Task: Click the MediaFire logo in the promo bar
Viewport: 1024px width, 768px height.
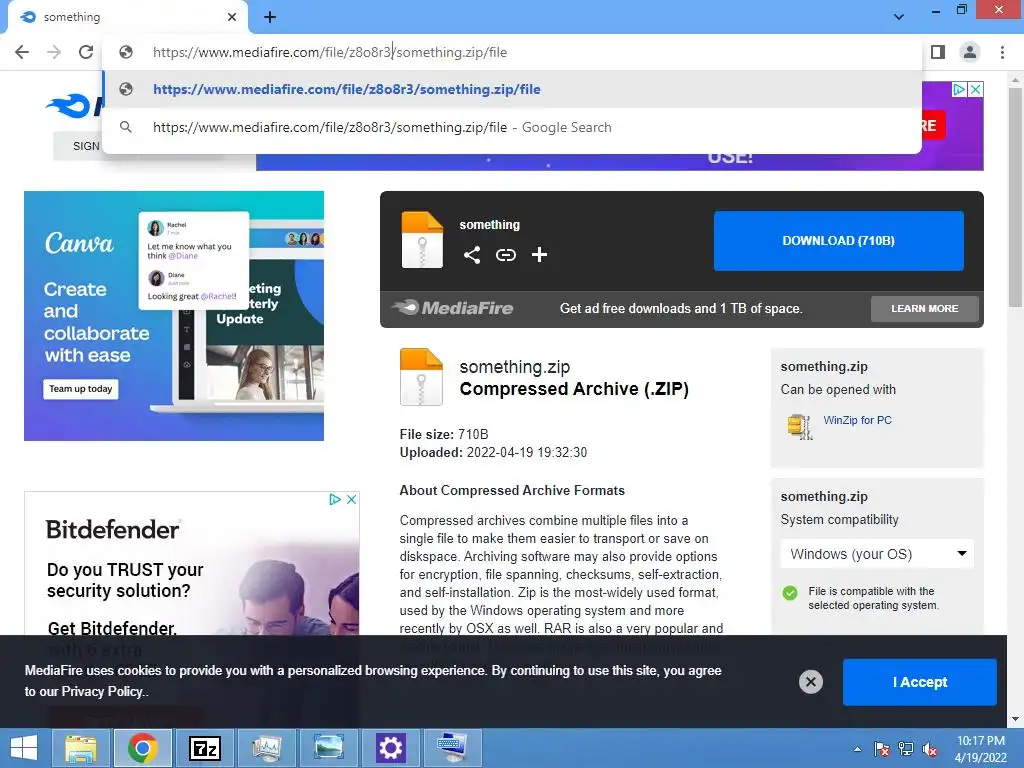Action: point(453,308)
